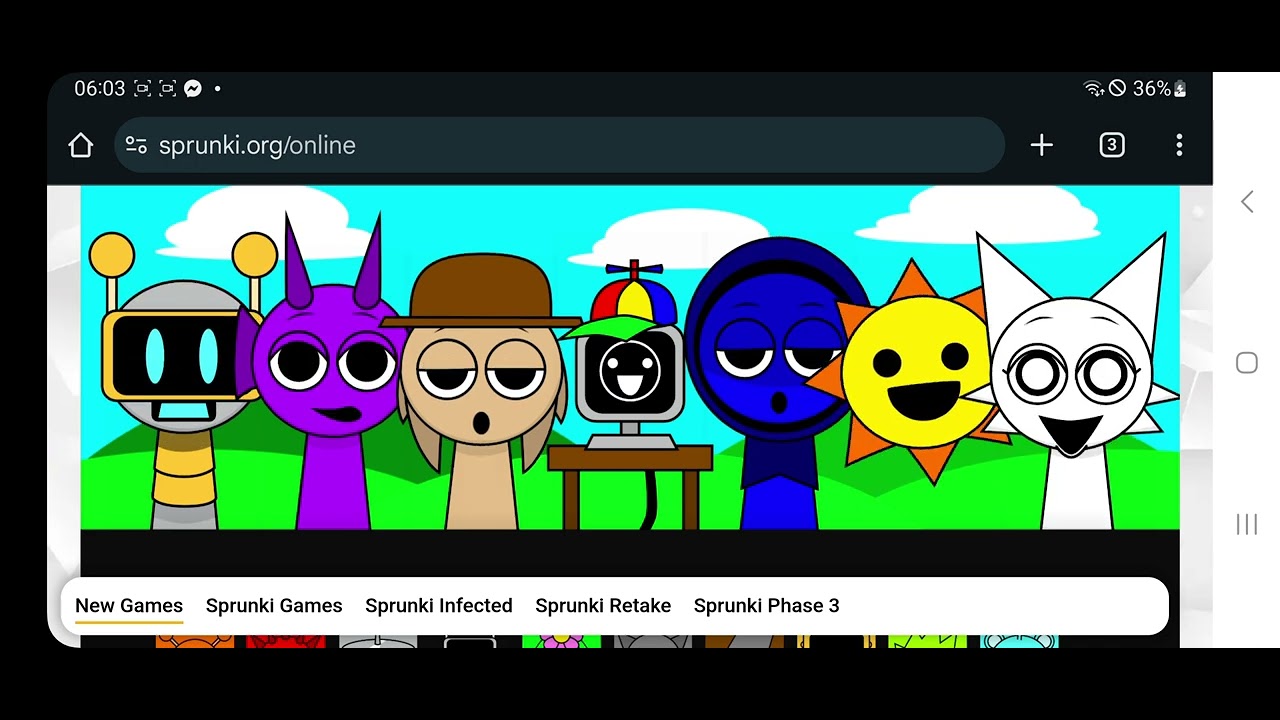Tap the battery 36% status indicator
Viewport: 1280px width, 720px height.
[1160, 88]
